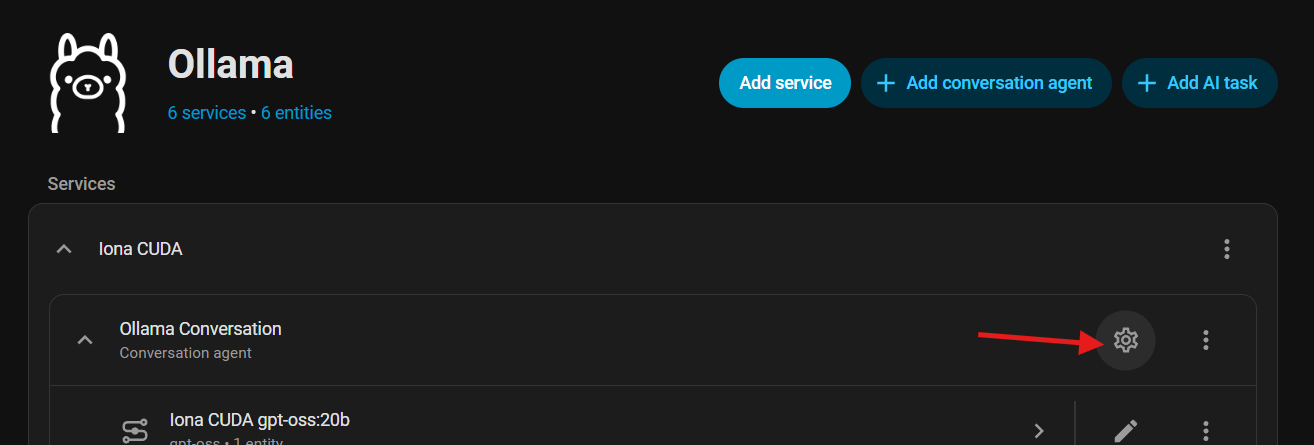1314x445 pixels.
Task: Click the Ollama integration heading
Action: click(x=230, y=64)
